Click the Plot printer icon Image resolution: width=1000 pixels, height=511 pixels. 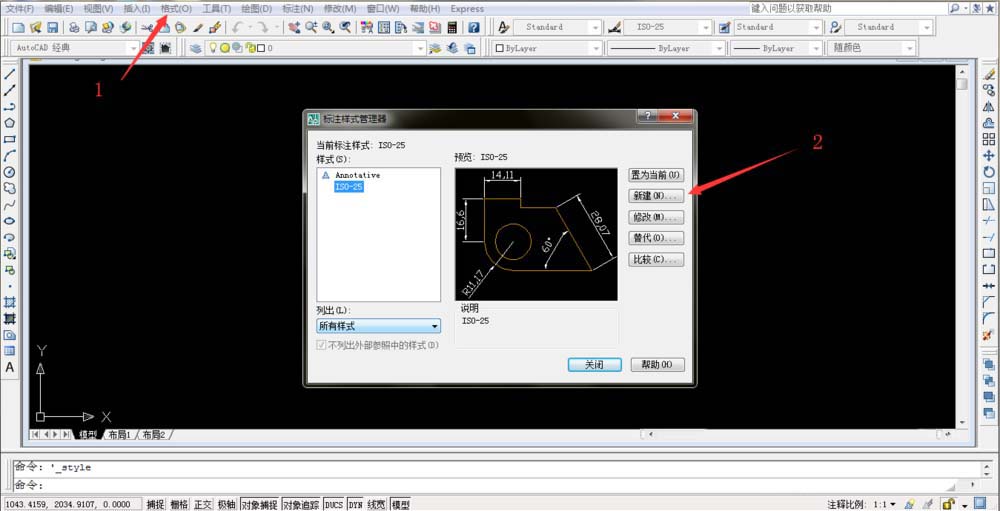click(74, 27)
